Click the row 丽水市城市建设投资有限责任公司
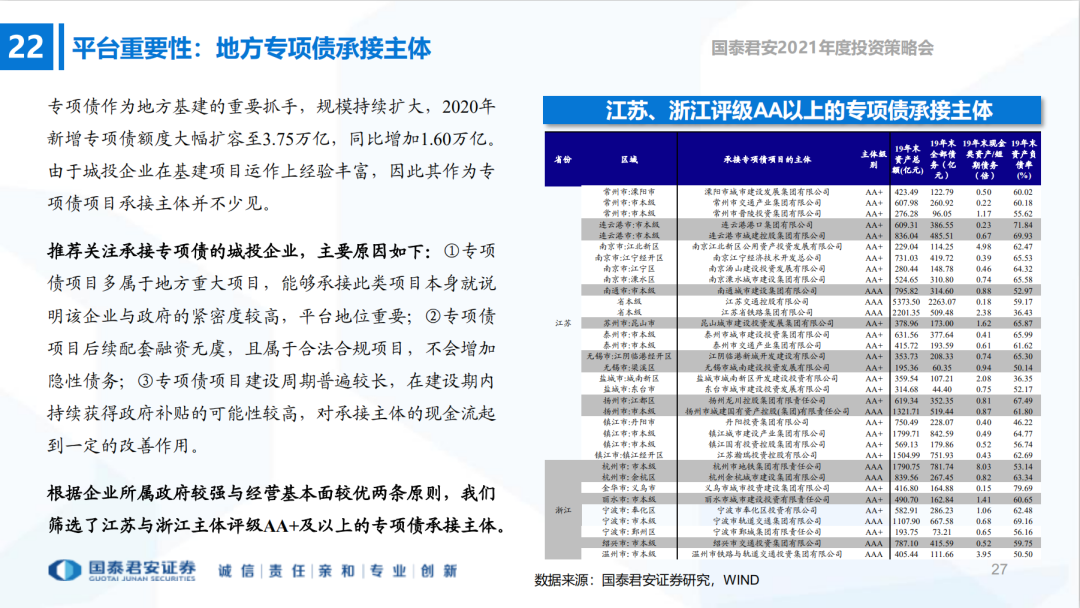This screenshot has width=1080, height=608. [811, 499]
